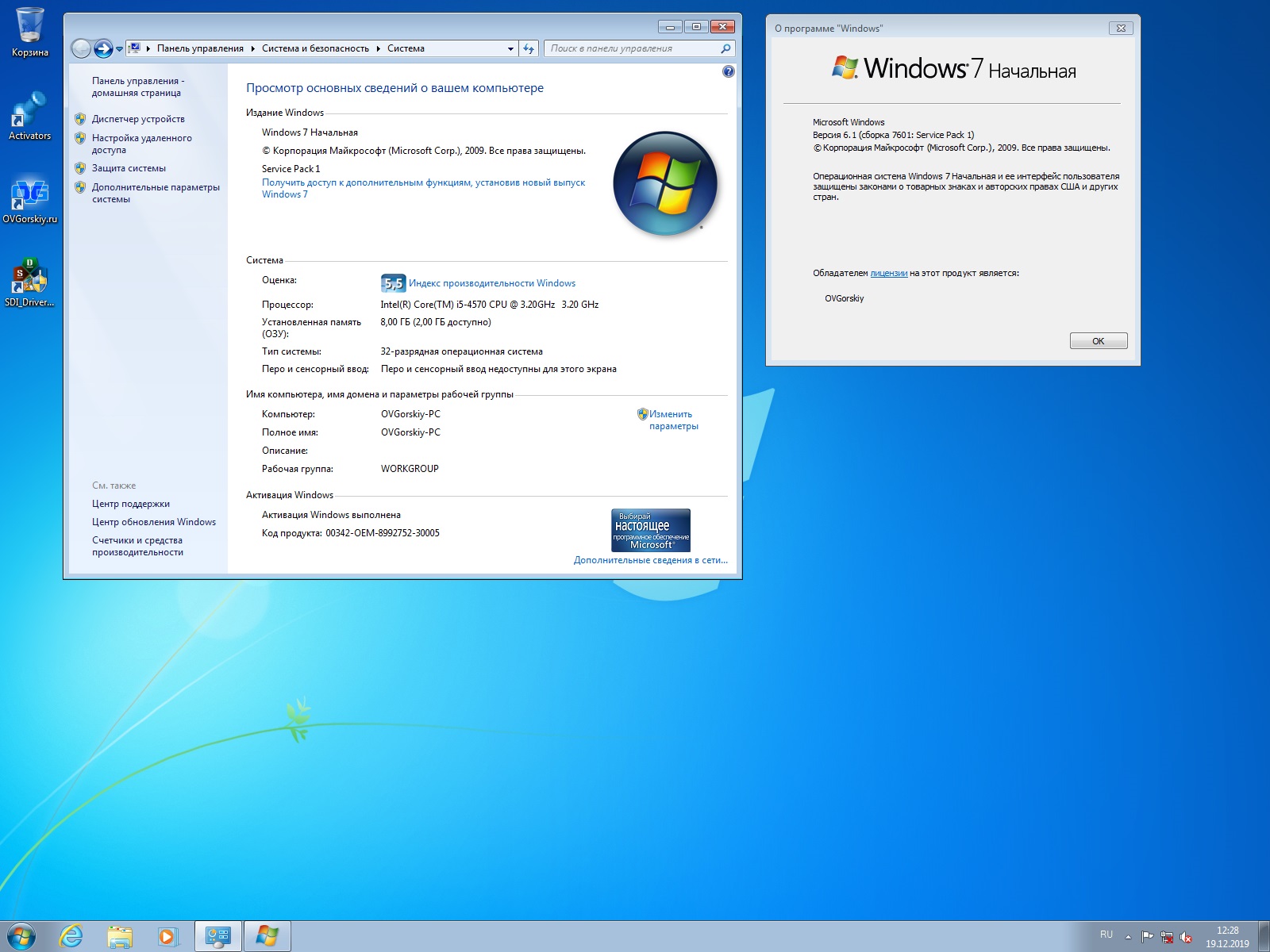Screen dimensions: 1270x952
Task: Click the Show desktop strip
Action: 1264,936
